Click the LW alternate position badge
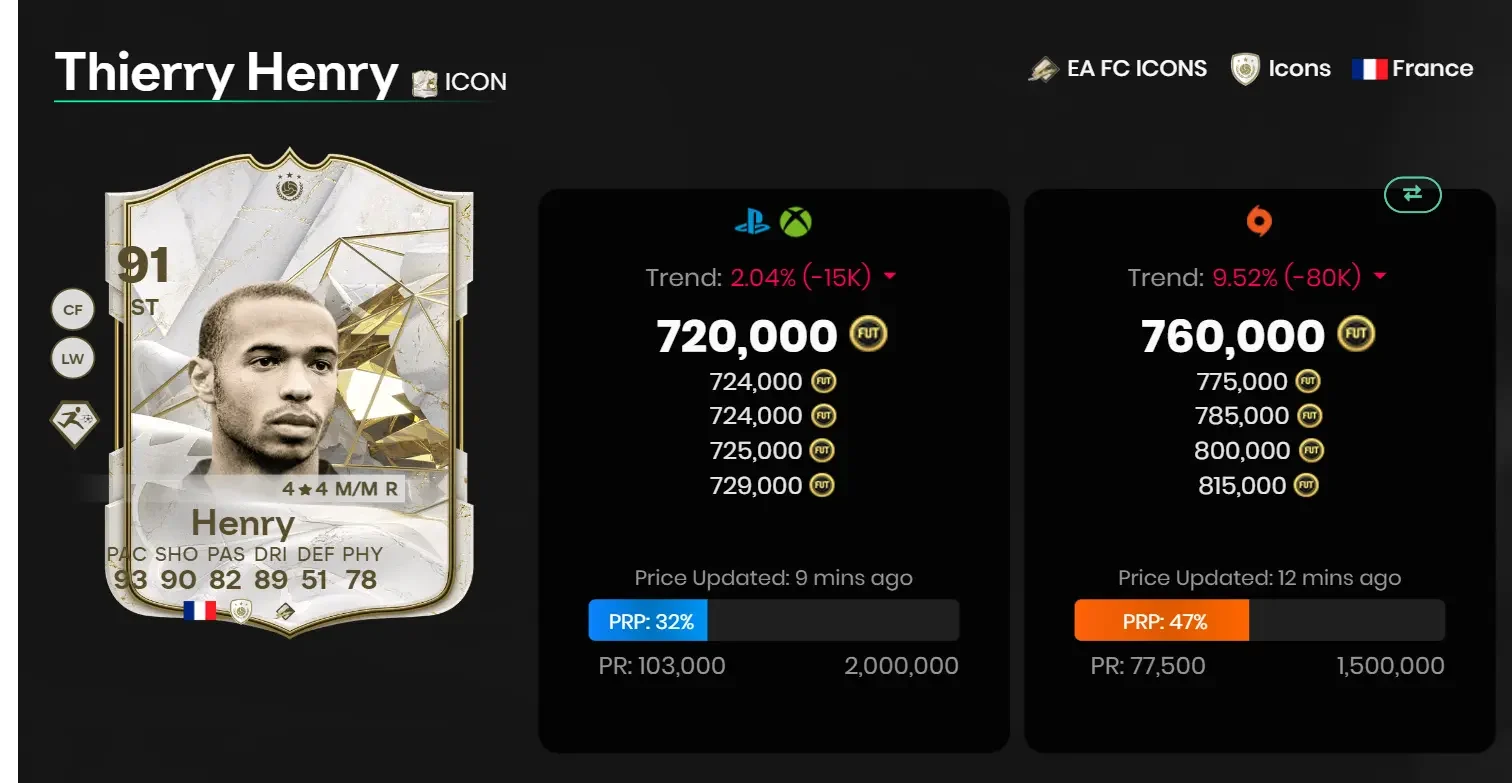 pyautogui.click(x=72, y=357)
